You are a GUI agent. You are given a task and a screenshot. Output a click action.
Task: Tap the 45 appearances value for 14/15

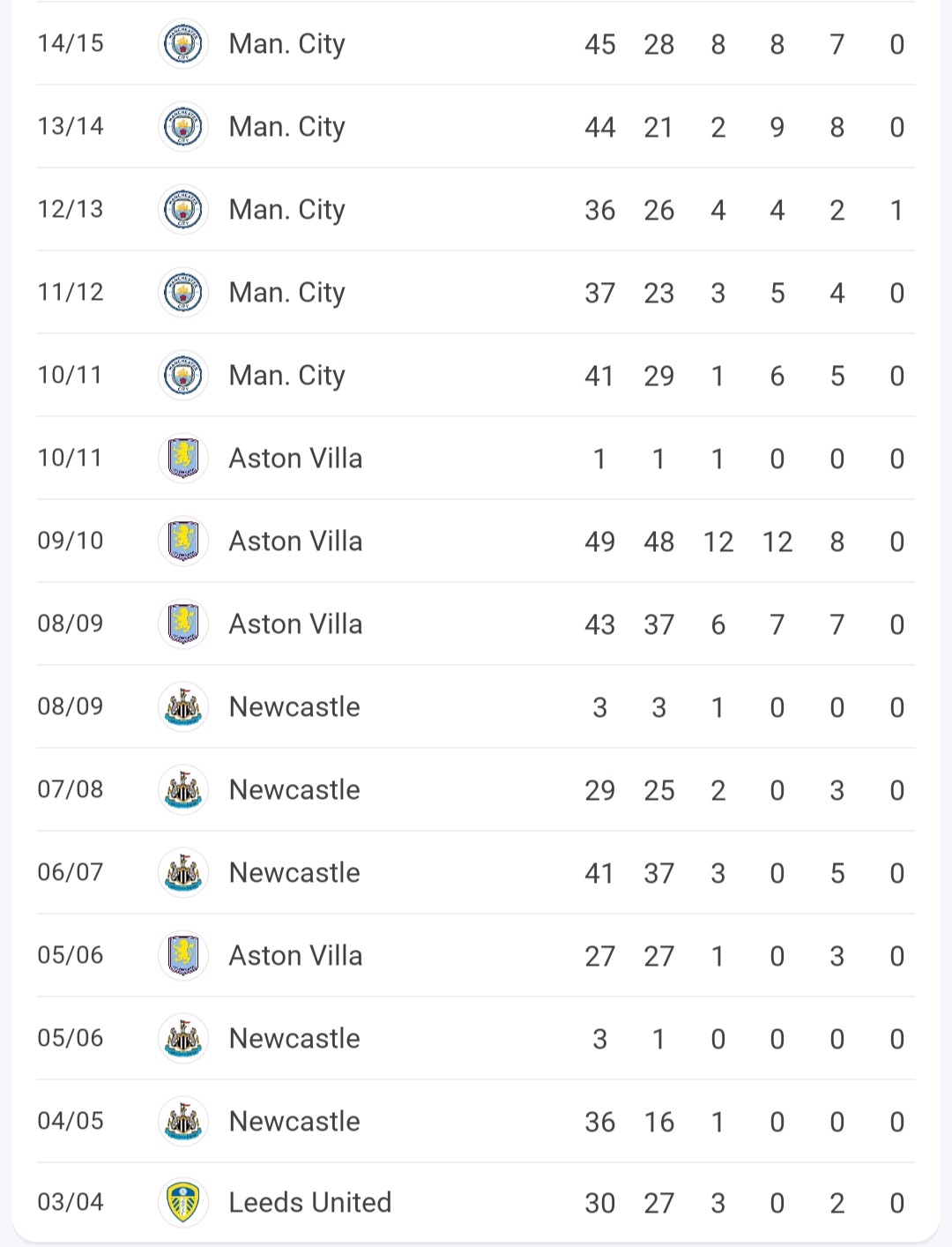click(600, 44)
